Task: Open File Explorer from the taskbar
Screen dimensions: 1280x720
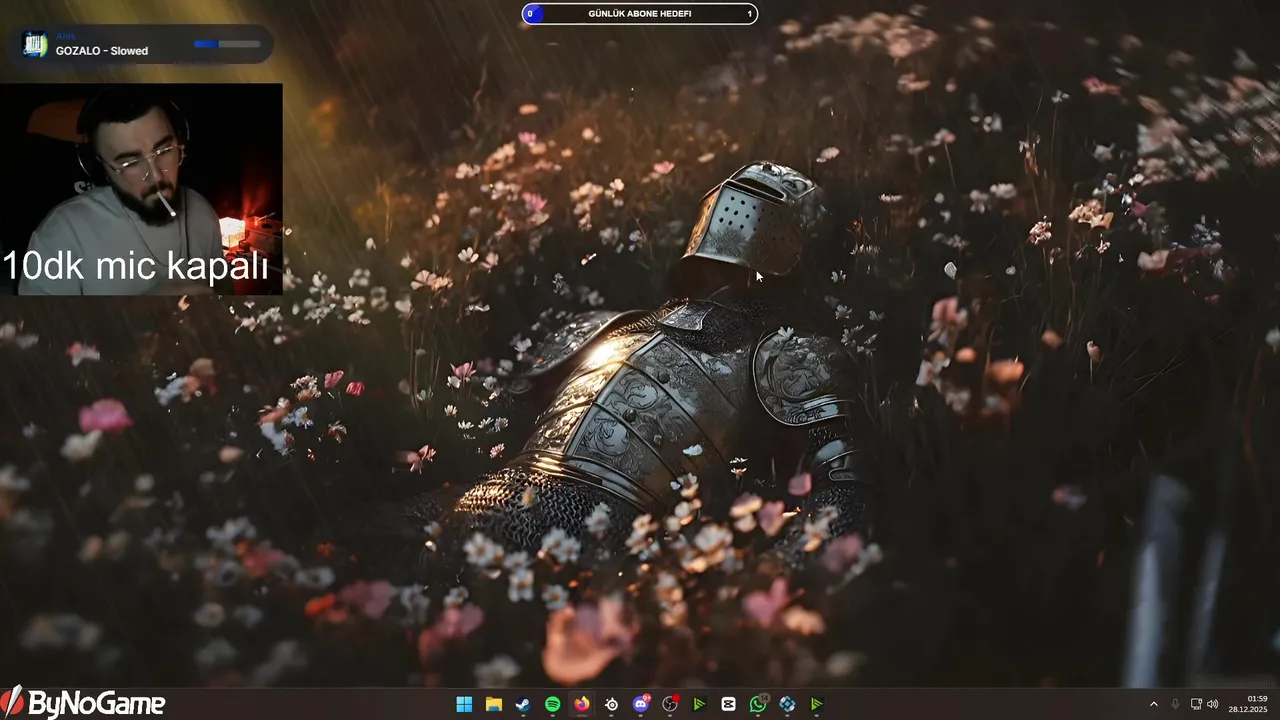Action: (493, 704)
